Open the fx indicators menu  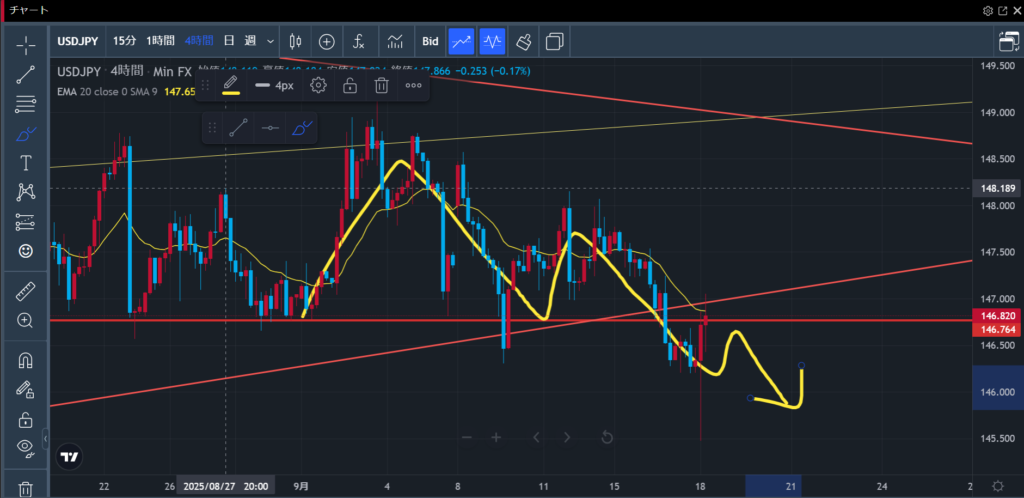pyautogui.click(x=358, y=42)
